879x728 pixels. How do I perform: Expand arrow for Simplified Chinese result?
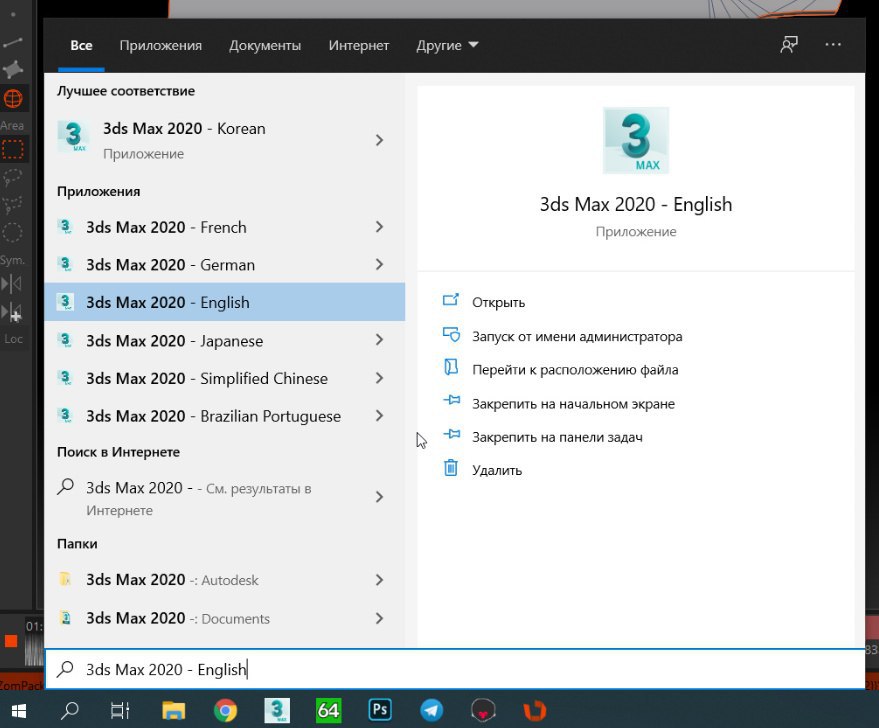(x=380, y=378)
